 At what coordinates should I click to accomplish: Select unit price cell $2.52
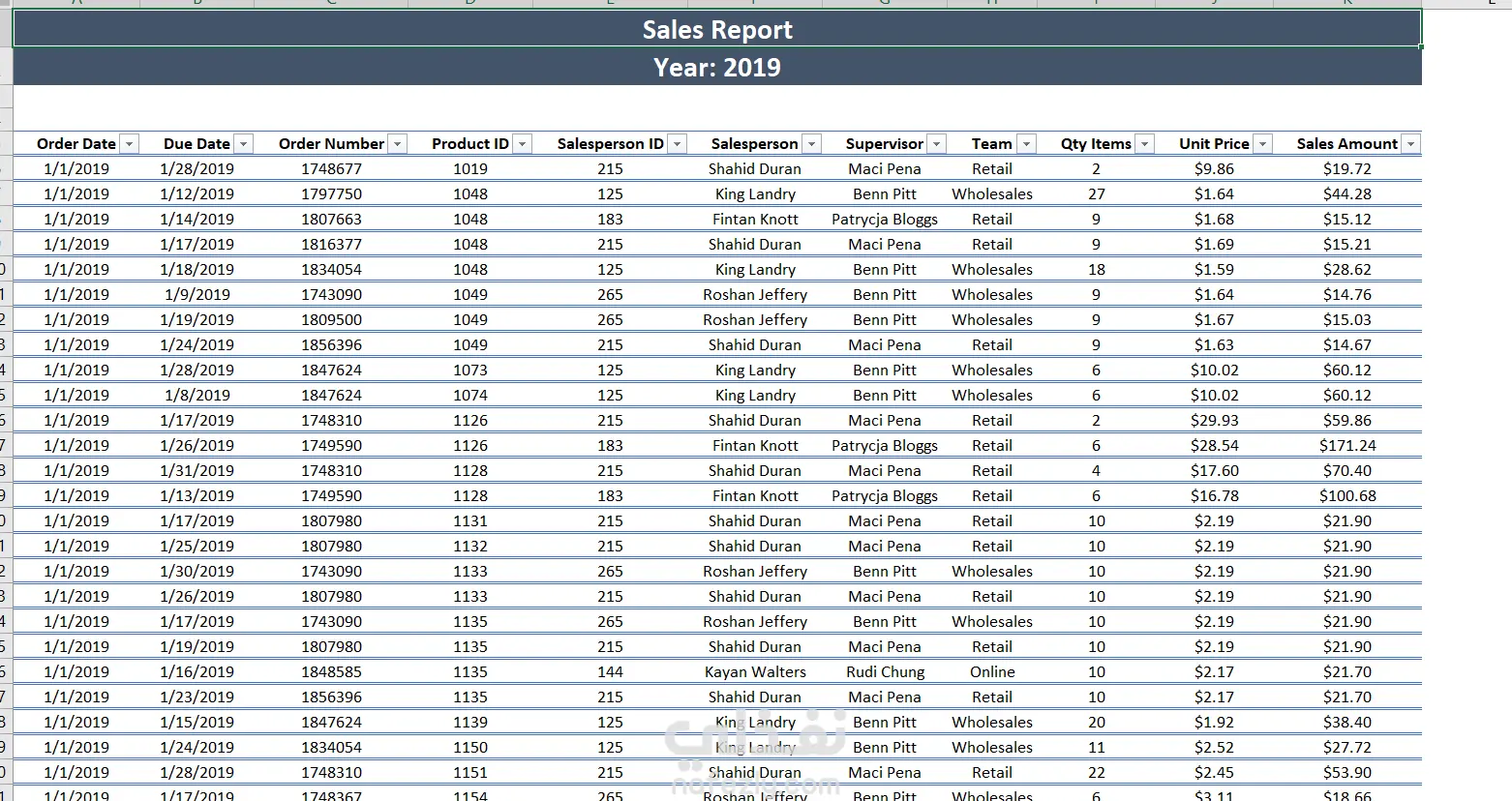click(x=1214, y=747)
